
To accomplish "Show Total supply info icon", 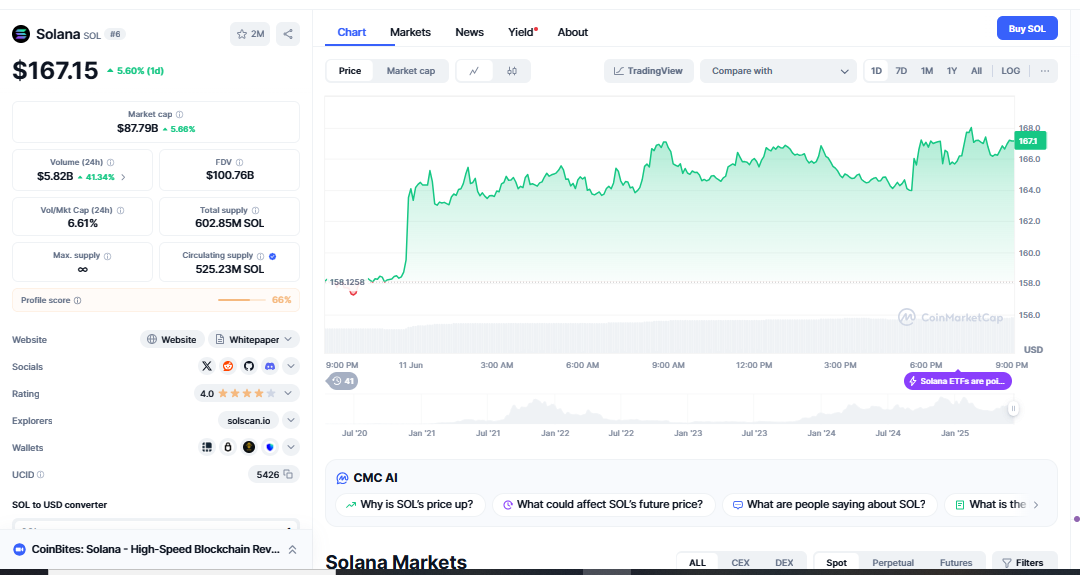I will [256, 211].
